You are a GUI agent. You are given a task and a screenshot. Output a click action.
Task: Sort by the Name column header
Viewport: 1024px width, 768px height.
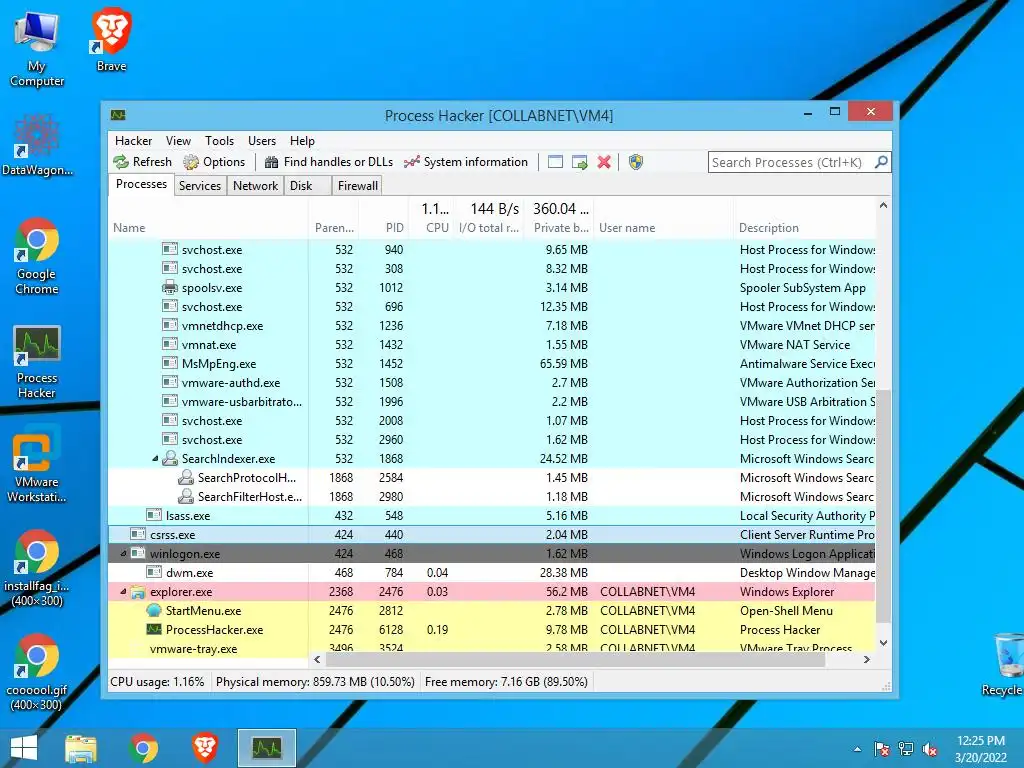tap(208, 228)
